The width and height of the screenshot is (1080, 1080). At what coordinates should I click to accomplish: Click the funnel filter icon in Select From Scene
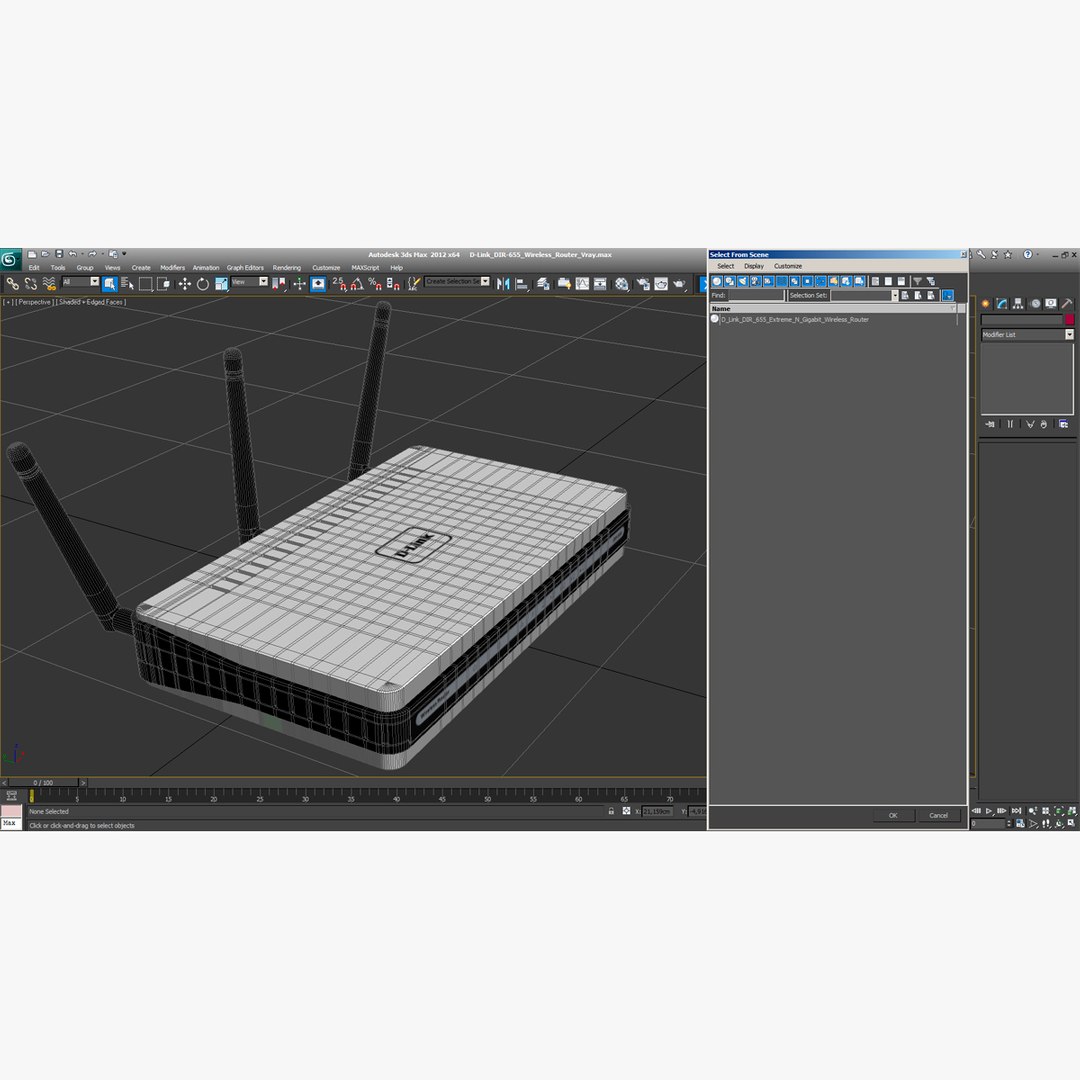(917, 281)
